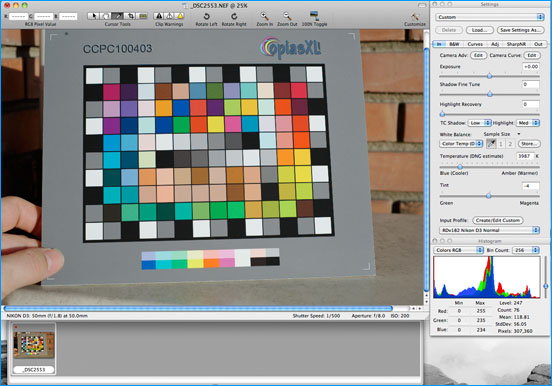The width and height of the screenshot is (552, 386).
Task: Select the arrow cursor tool
Action: tap(94, 16)
